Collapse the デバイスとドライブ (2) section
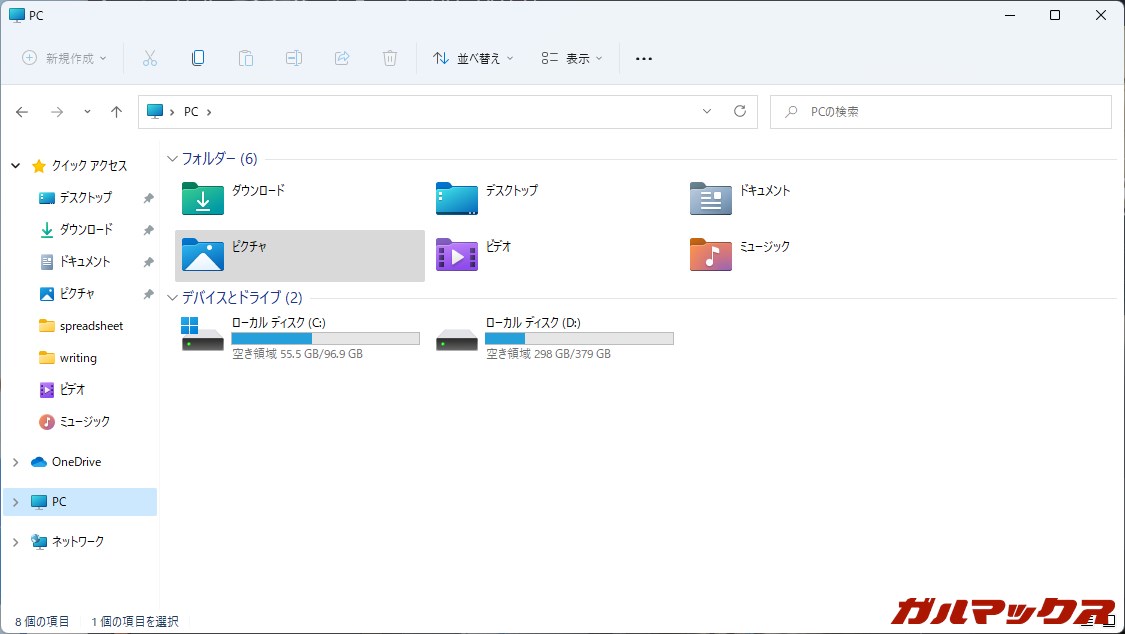This screenshot has height=634, width=1125. click(x=172, y=297)
